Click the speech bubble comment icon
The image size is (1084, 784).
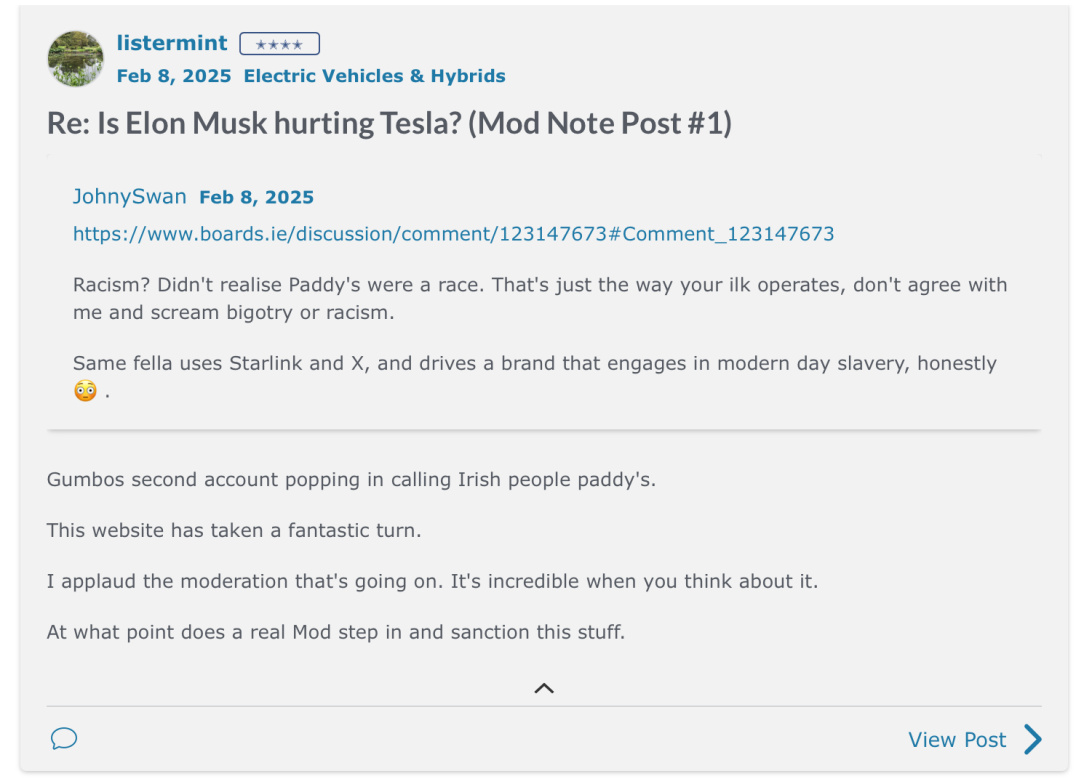coord(64,738)
